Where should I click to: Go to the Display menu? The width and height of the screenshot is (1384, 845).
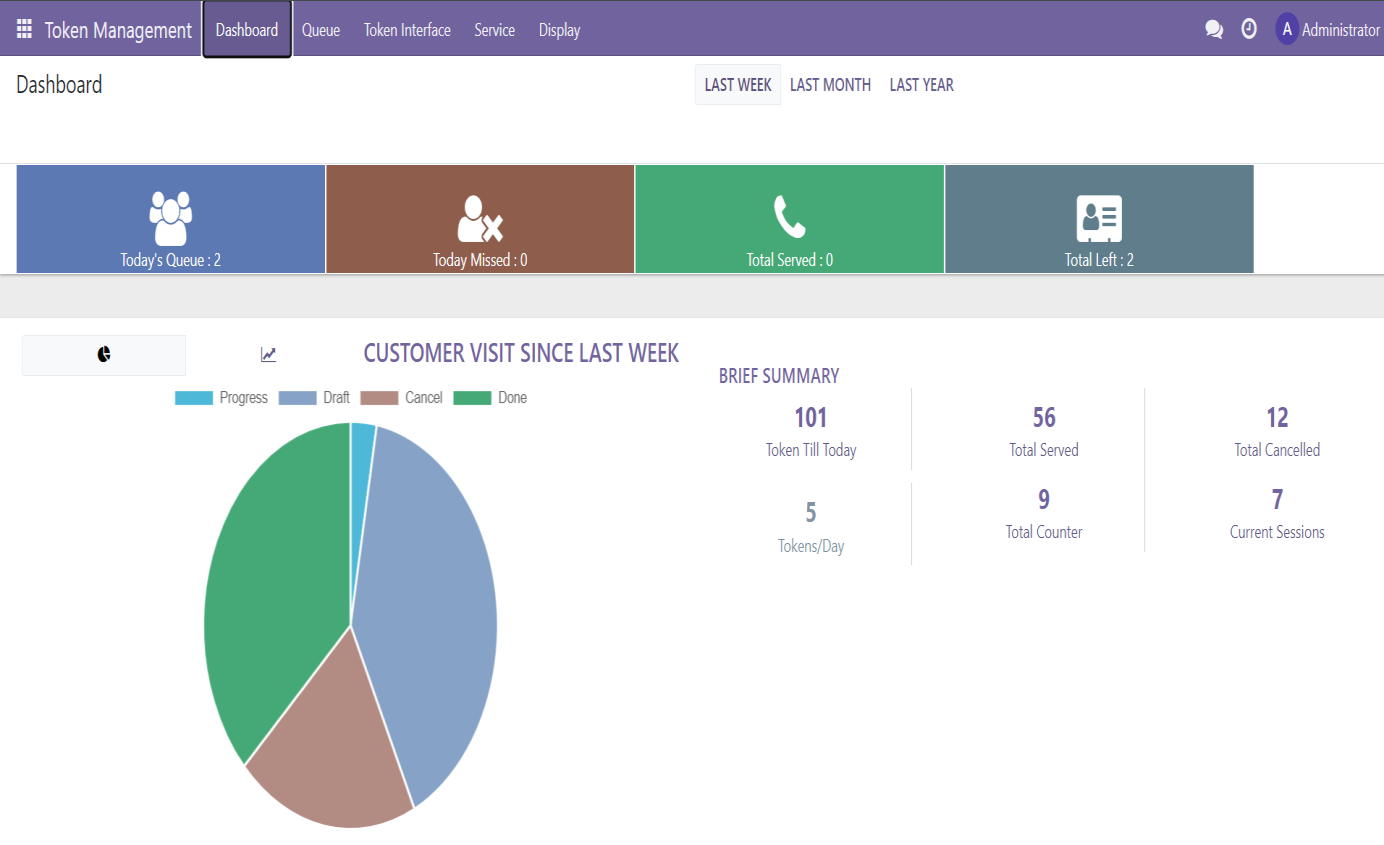tap(559, 30)
